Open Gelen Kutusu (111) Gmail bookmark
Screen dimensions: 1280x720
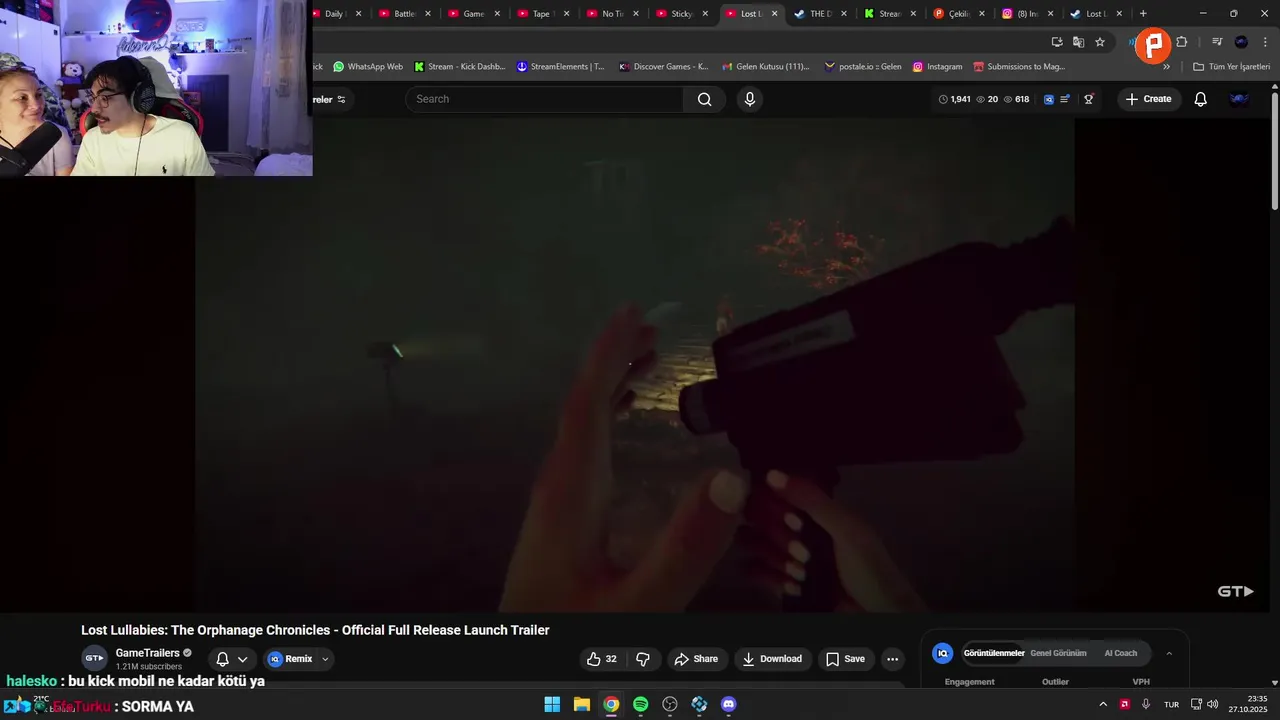(765, 67)
